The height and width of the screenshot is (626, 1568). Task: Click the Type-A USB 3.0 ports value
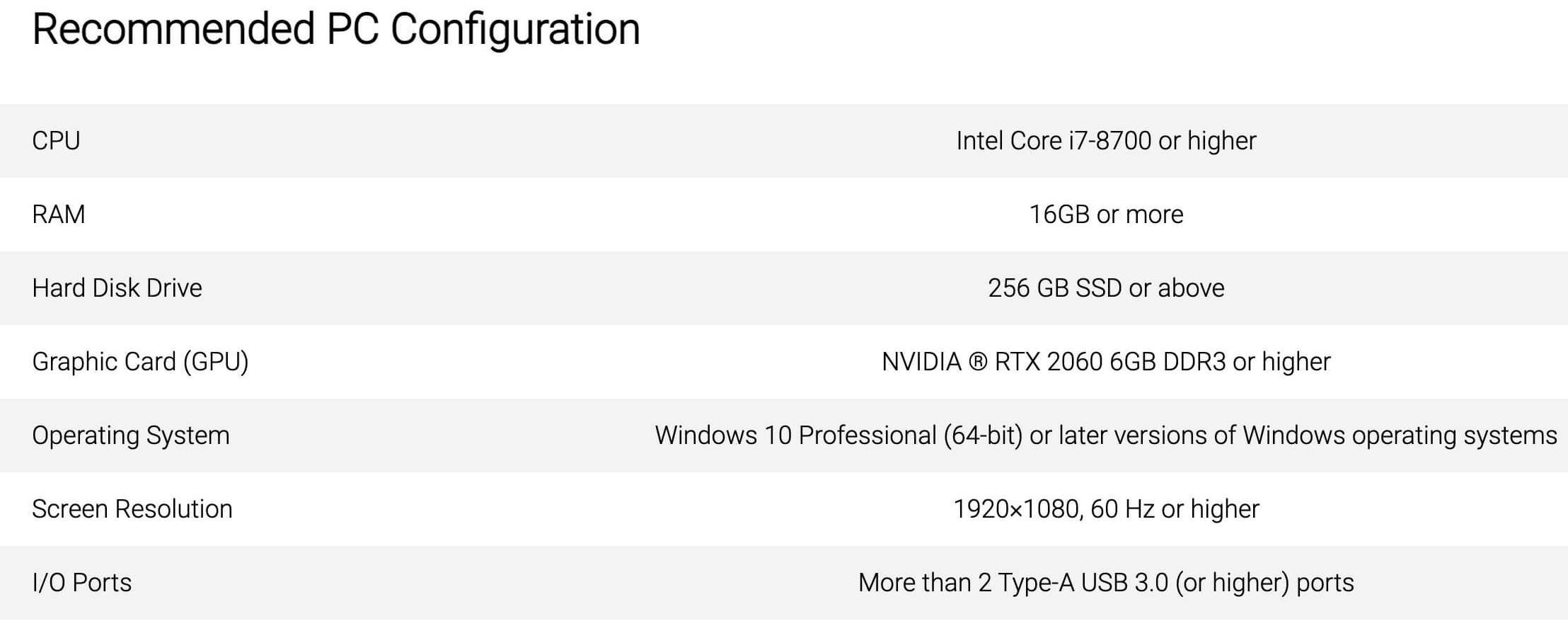click(1106, 583)
